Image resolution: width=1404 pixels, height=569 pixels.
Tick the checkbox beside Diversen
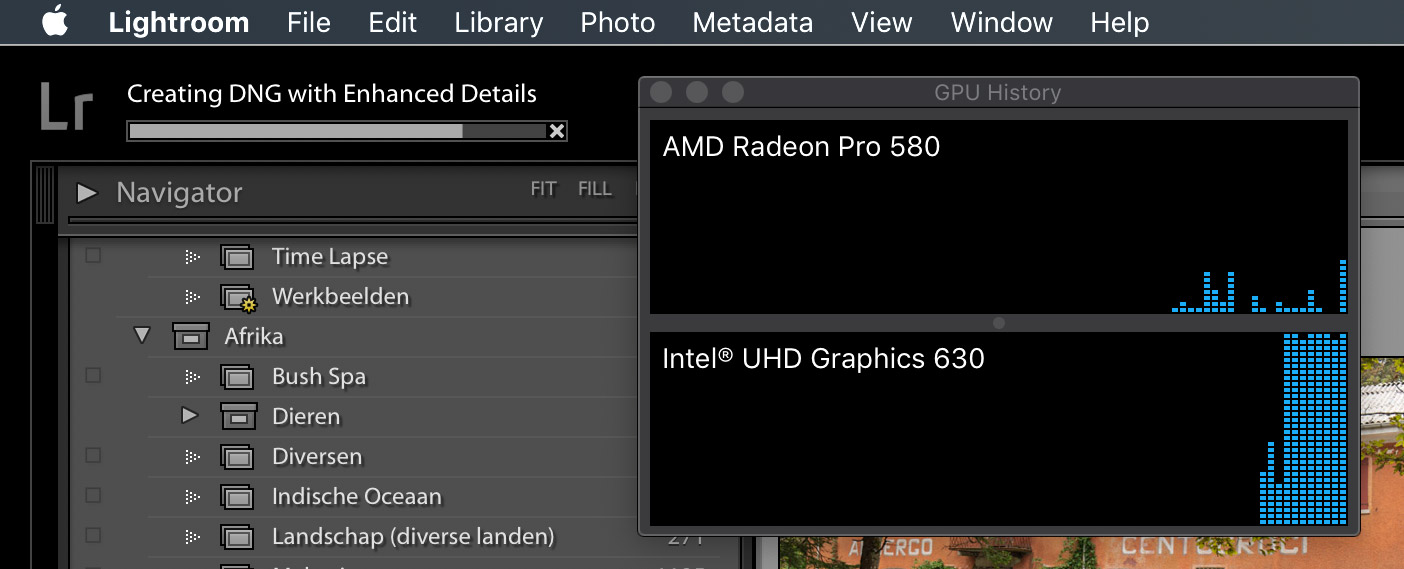click(x=93, y=456)
